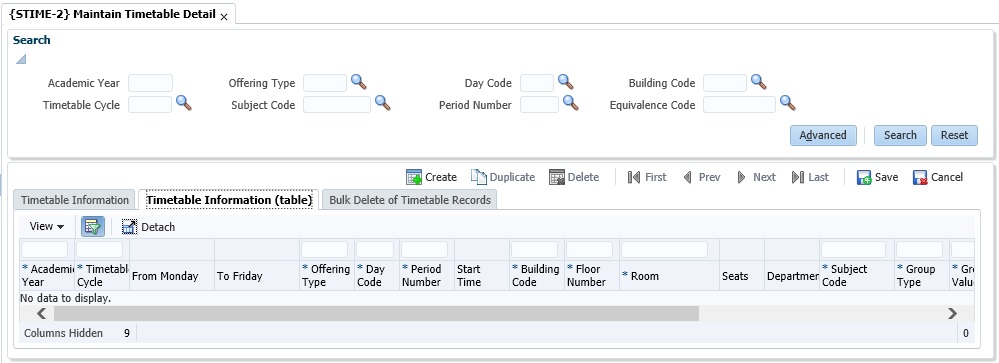Go to the Prev record
999x363 pixels.
click(701, 177)
